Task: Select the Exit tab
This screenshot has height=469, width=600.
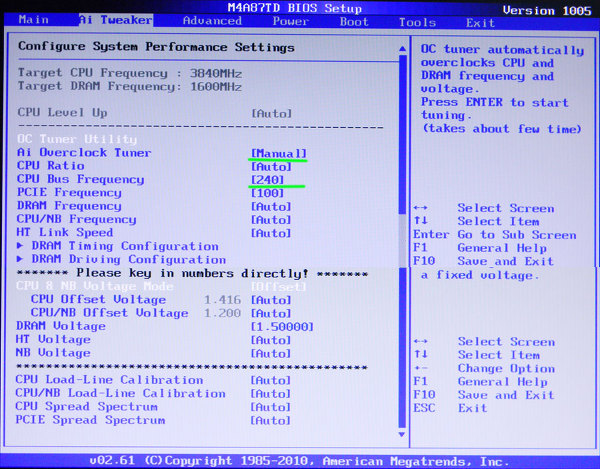Action: click(480, 23)
